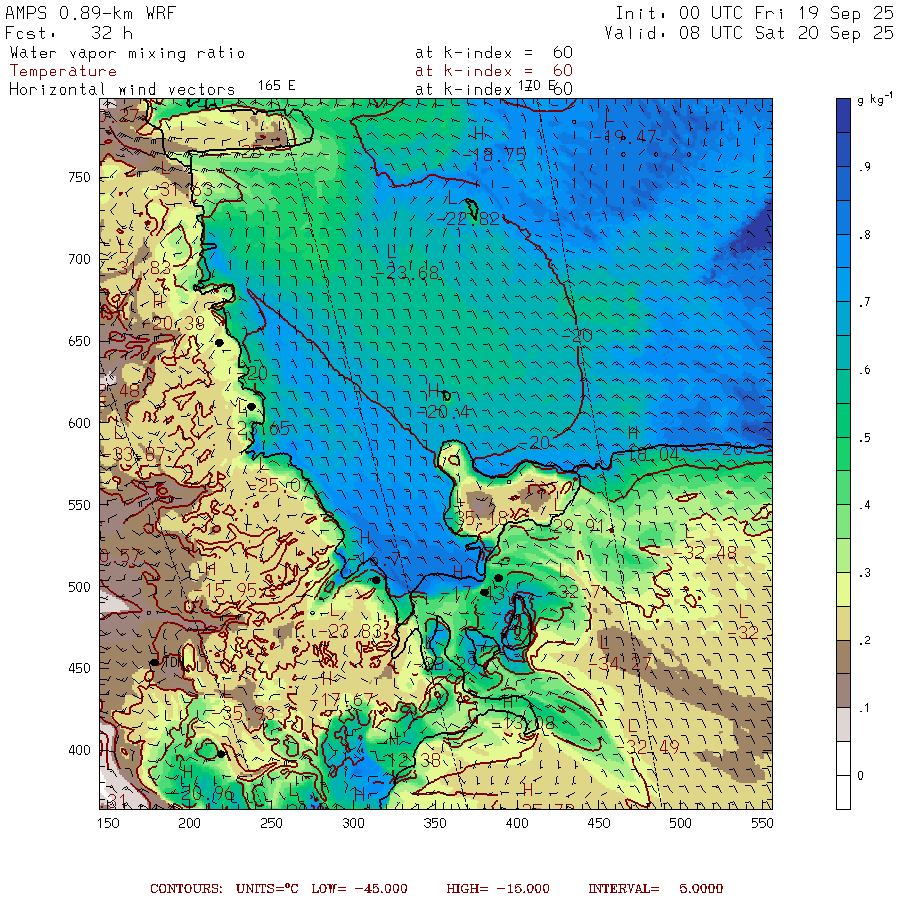Click the '.6' color scale label

864,370
